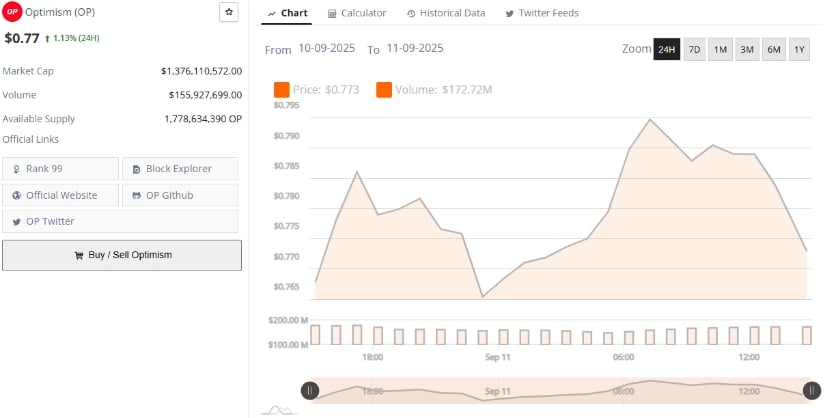Toggle the Volume series legend swatch
The height and width of the screenshot is (418, 825).
[x=384, y=89]
